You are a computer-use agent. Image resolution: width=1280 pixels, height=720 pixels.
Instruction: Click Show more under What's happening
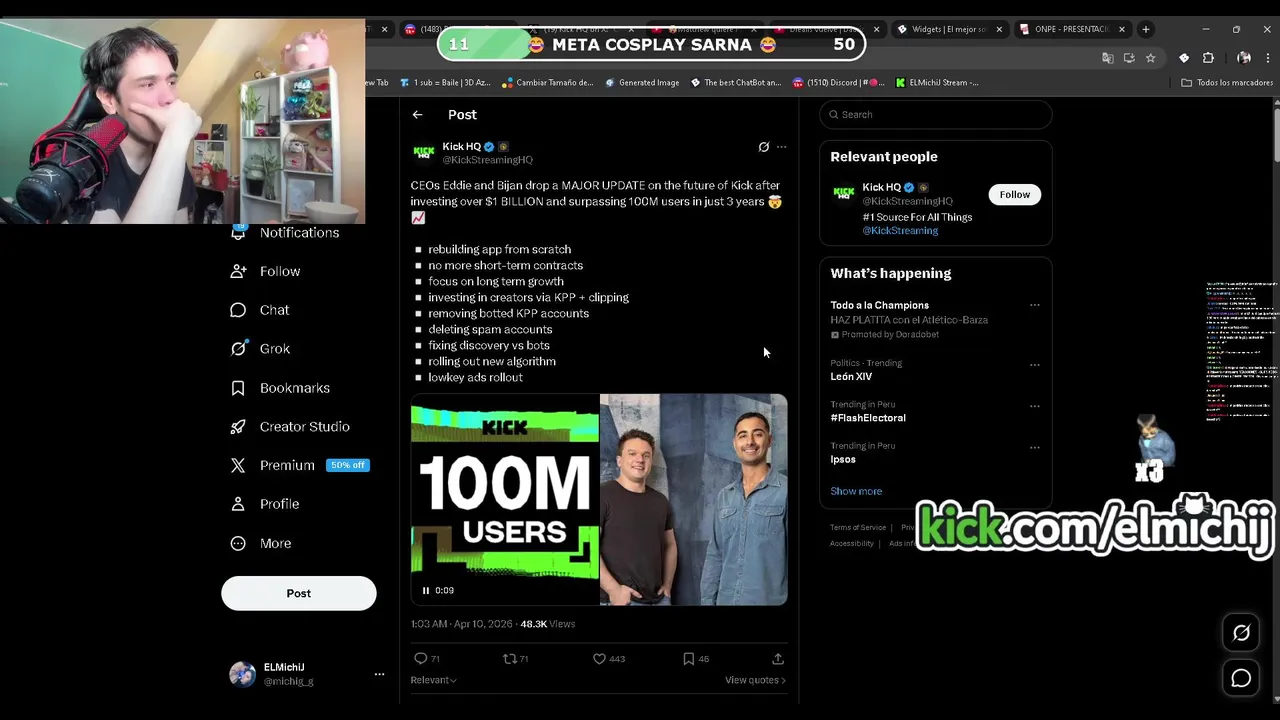[x=856, y=492]
